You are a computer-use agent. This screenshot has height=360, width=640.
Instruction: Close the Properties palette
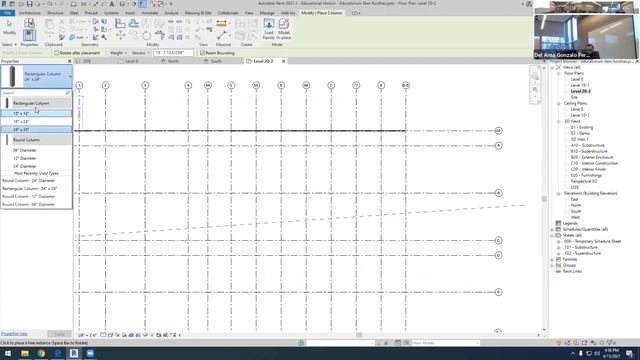click(69, 61)
